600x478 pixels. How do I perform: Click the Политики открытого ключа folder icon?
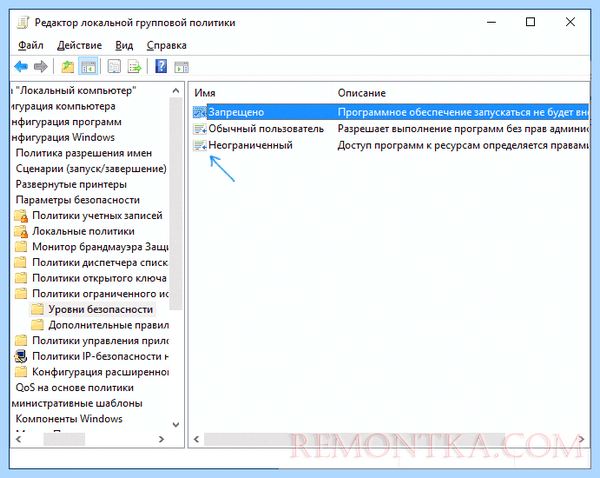pyautogui.click(x=21, y=278)
